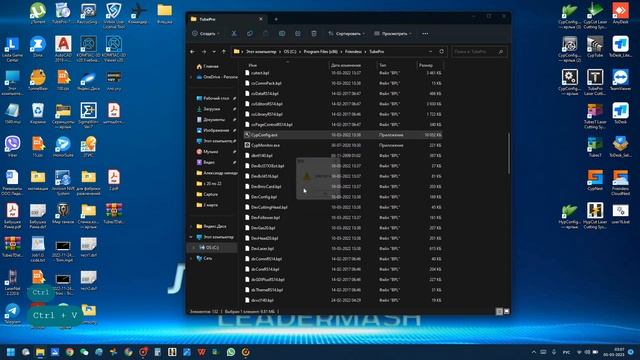Open the TeamViewer desktop shortcut

(620, 80)
